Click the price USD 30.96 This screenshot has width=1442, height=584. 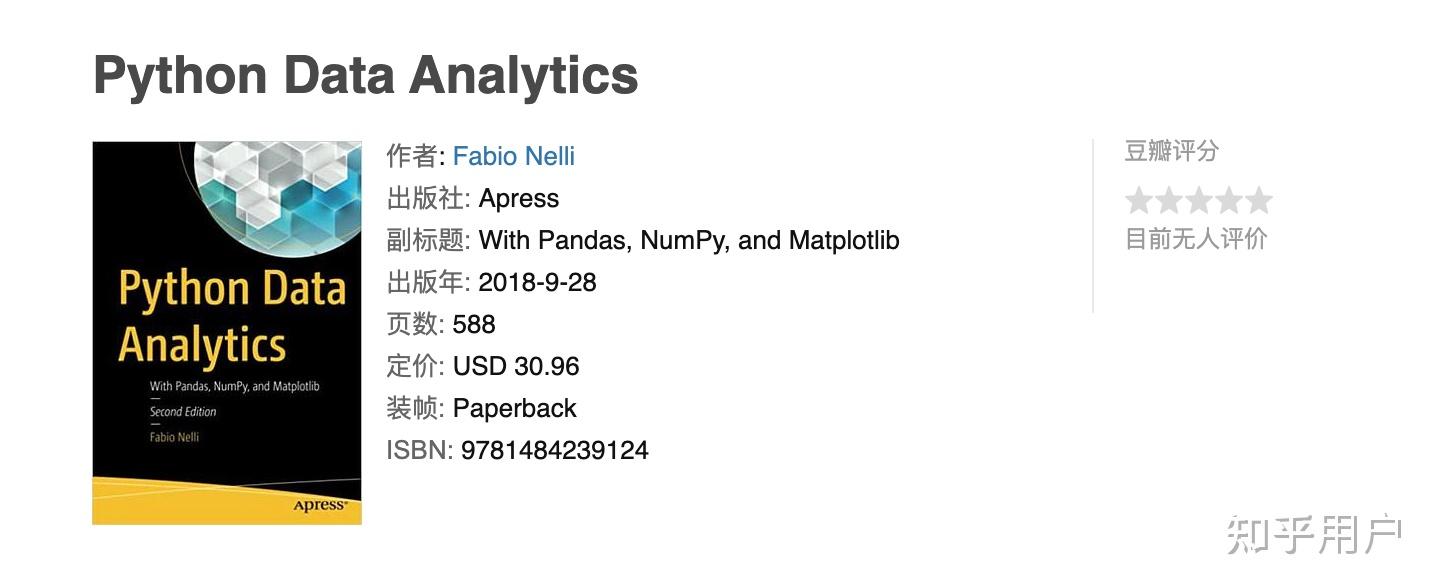point(516,366)
